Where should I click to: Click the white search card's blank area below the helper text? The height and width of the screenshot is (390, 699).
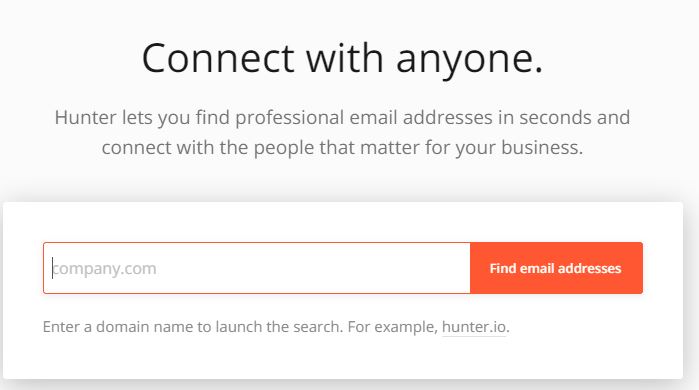pos(342,359)
